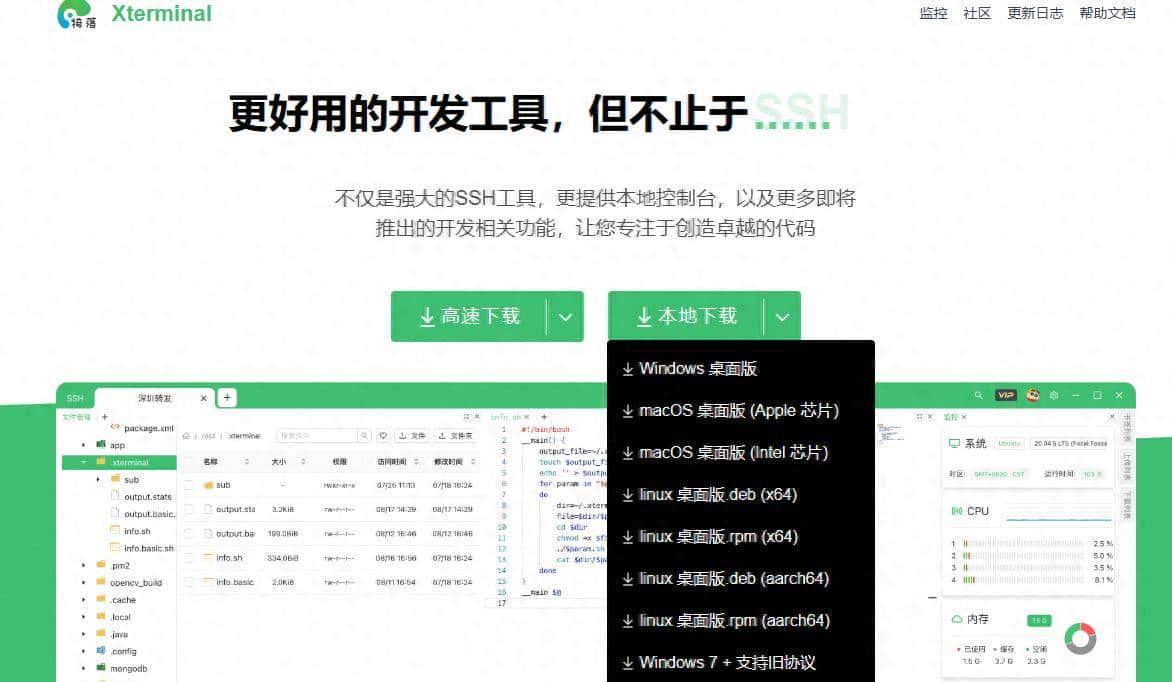
Task: Click the user avatar icon in the title bar
Action: 1033,395
